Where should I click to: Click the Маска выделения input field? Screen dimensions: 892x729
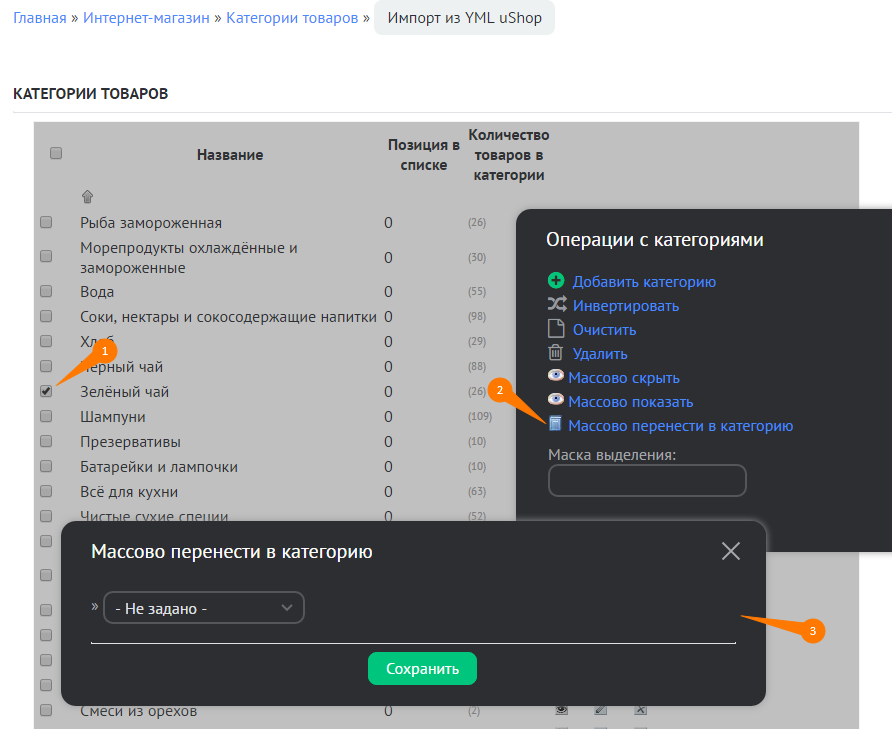coord(647,480)
